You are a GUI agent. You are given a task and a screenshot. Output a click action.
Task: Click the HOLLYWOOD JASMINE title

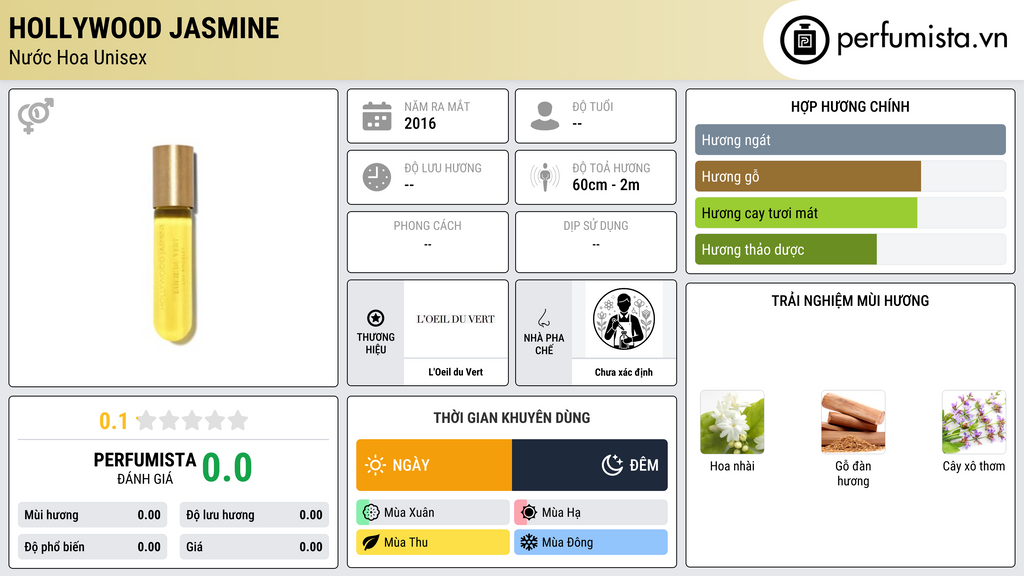tap(144, 28)
